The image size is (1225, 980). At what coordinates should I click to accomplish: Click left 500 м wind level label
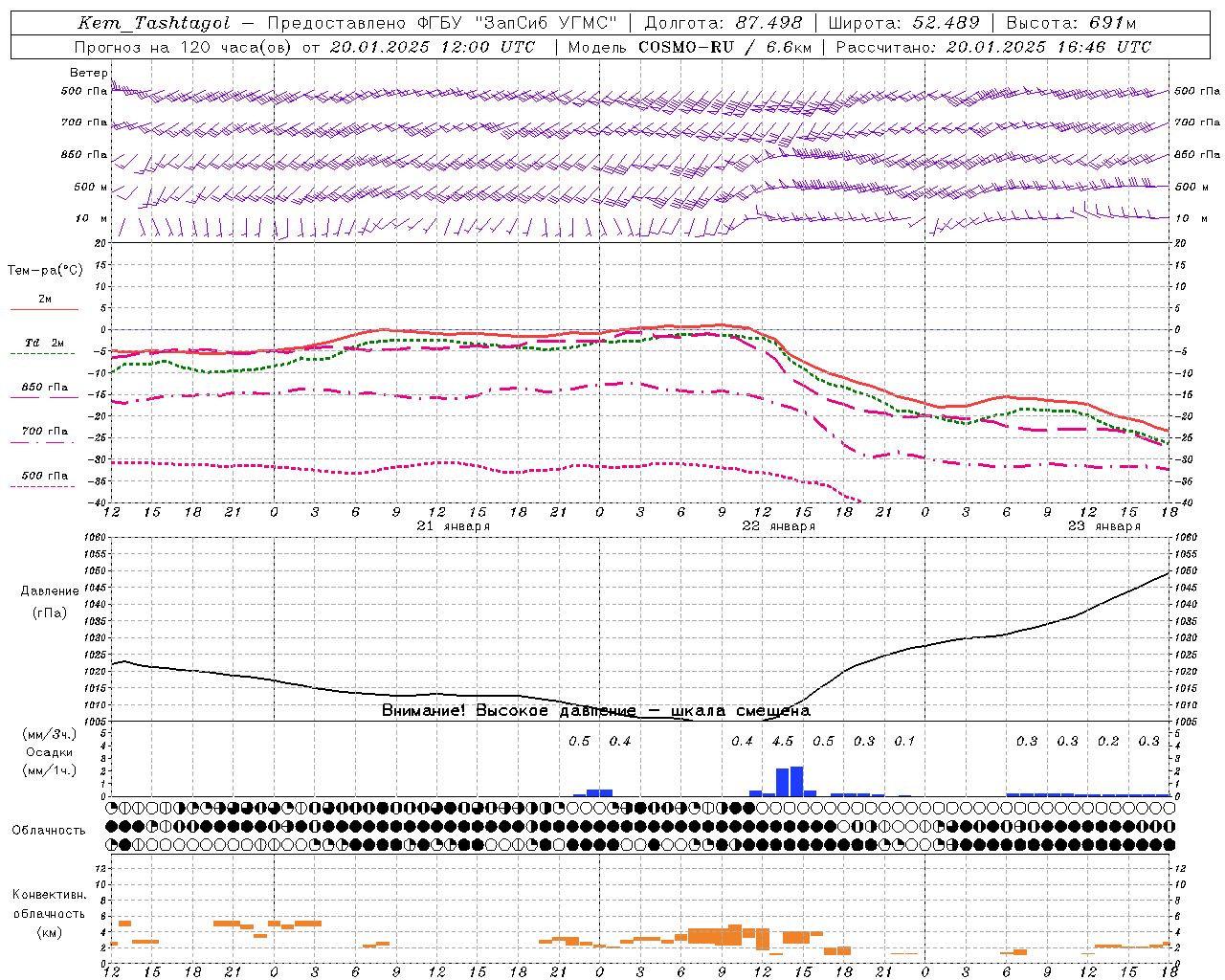point(91,187)
